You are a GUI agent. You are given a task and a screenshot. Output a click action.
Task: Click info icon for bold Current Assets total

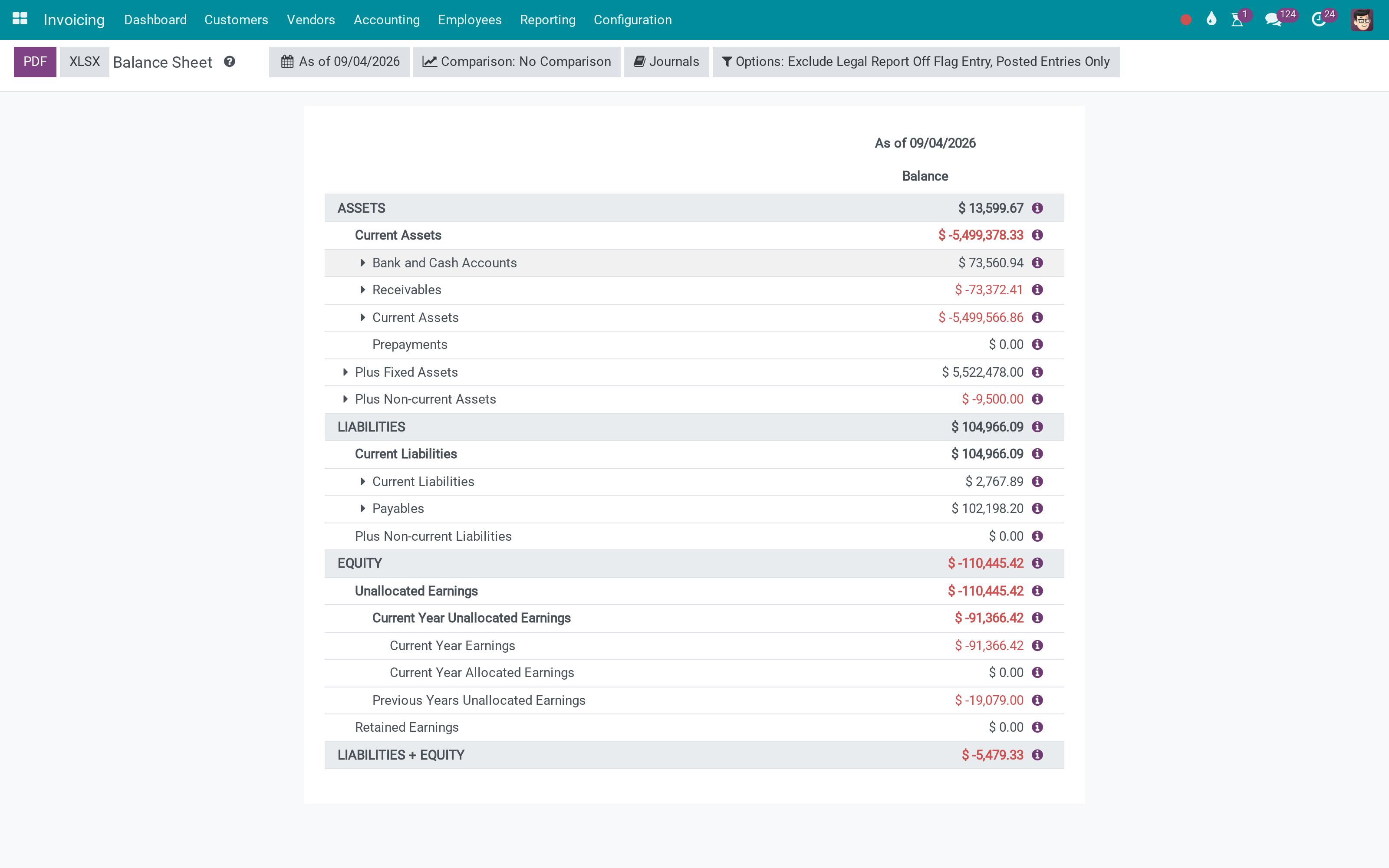tap(1037, 235)
